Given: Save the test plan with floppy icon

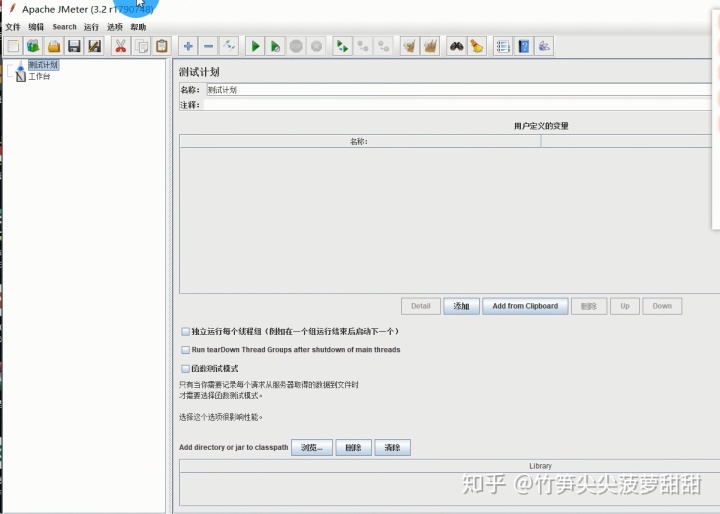Looking at the screenshot, I should click(x=74, y=46).
